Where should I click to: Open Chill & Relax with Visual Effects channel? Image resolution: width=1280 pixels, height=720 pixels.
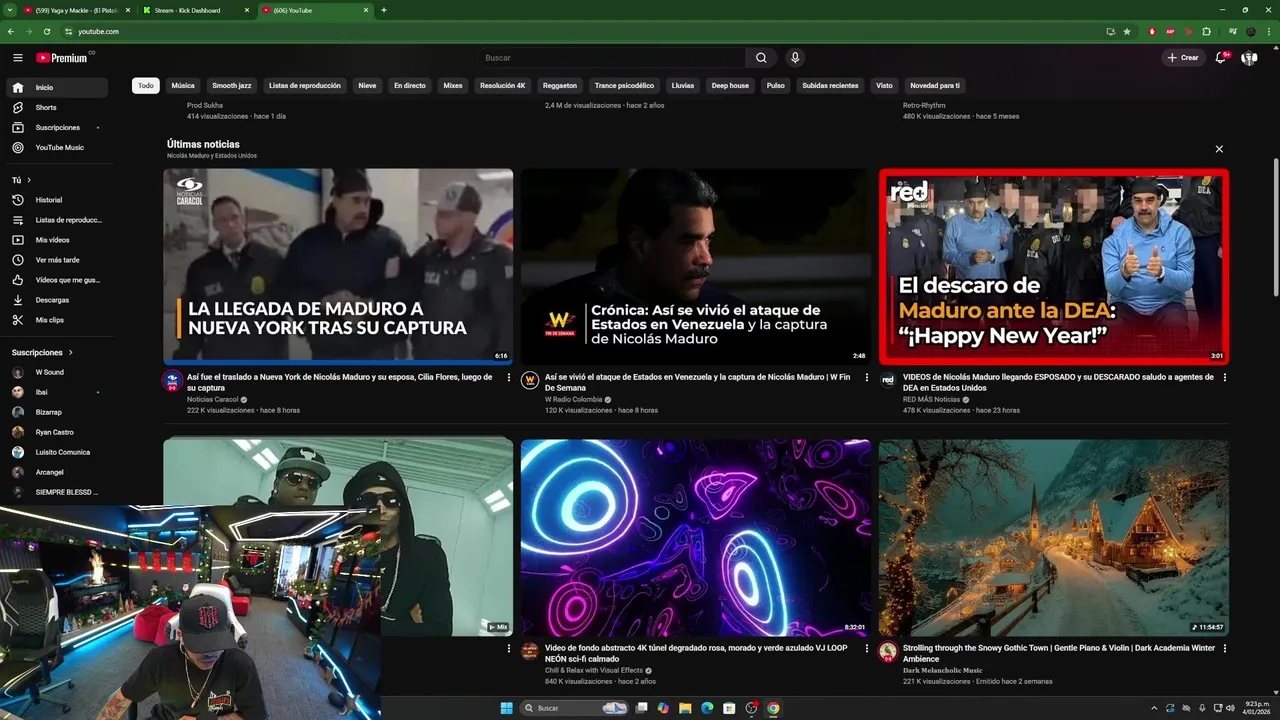pyautogui.click(x=594, y=670)
